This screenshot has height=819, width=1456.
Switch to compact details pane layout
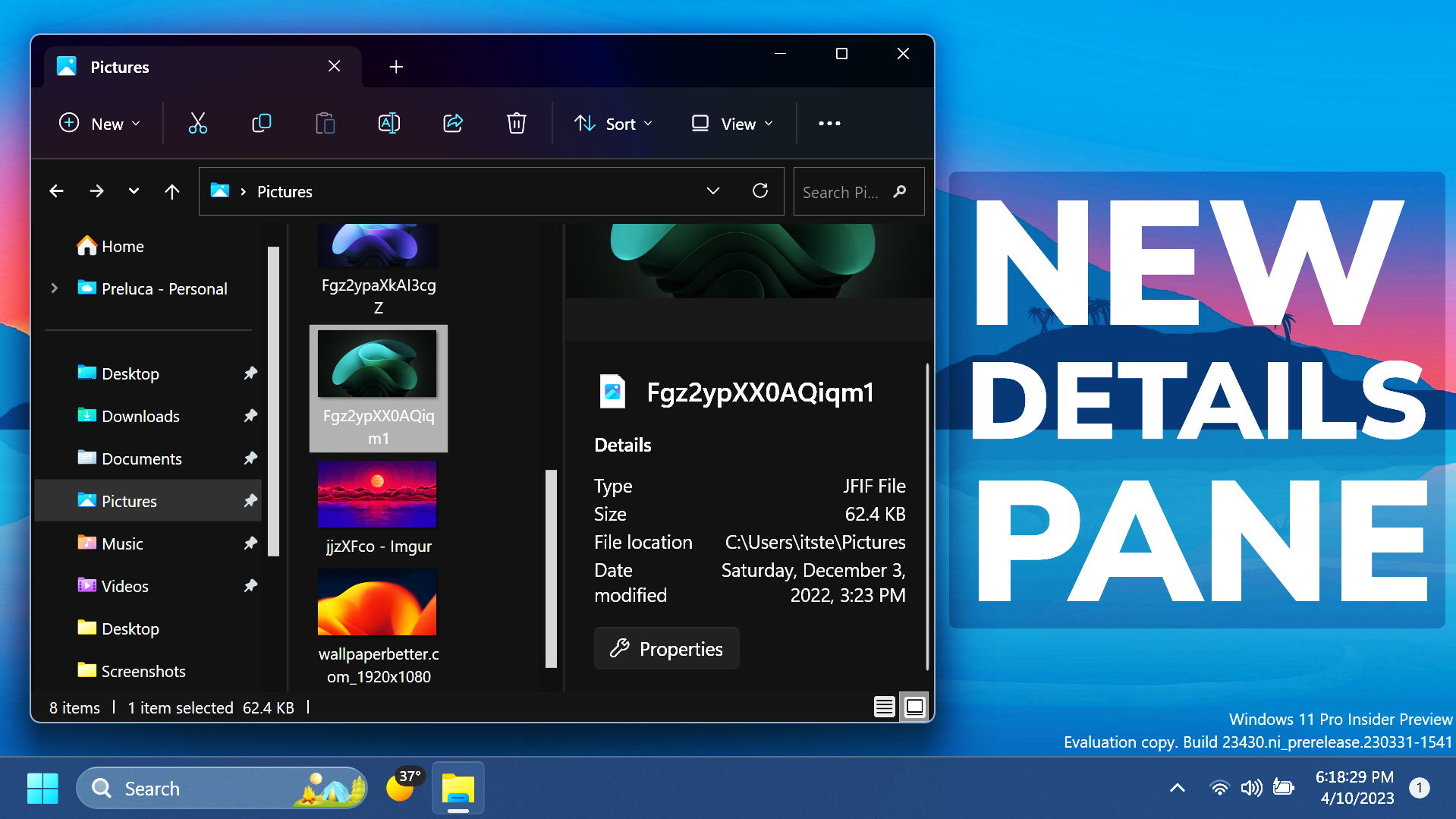(884, 706)
